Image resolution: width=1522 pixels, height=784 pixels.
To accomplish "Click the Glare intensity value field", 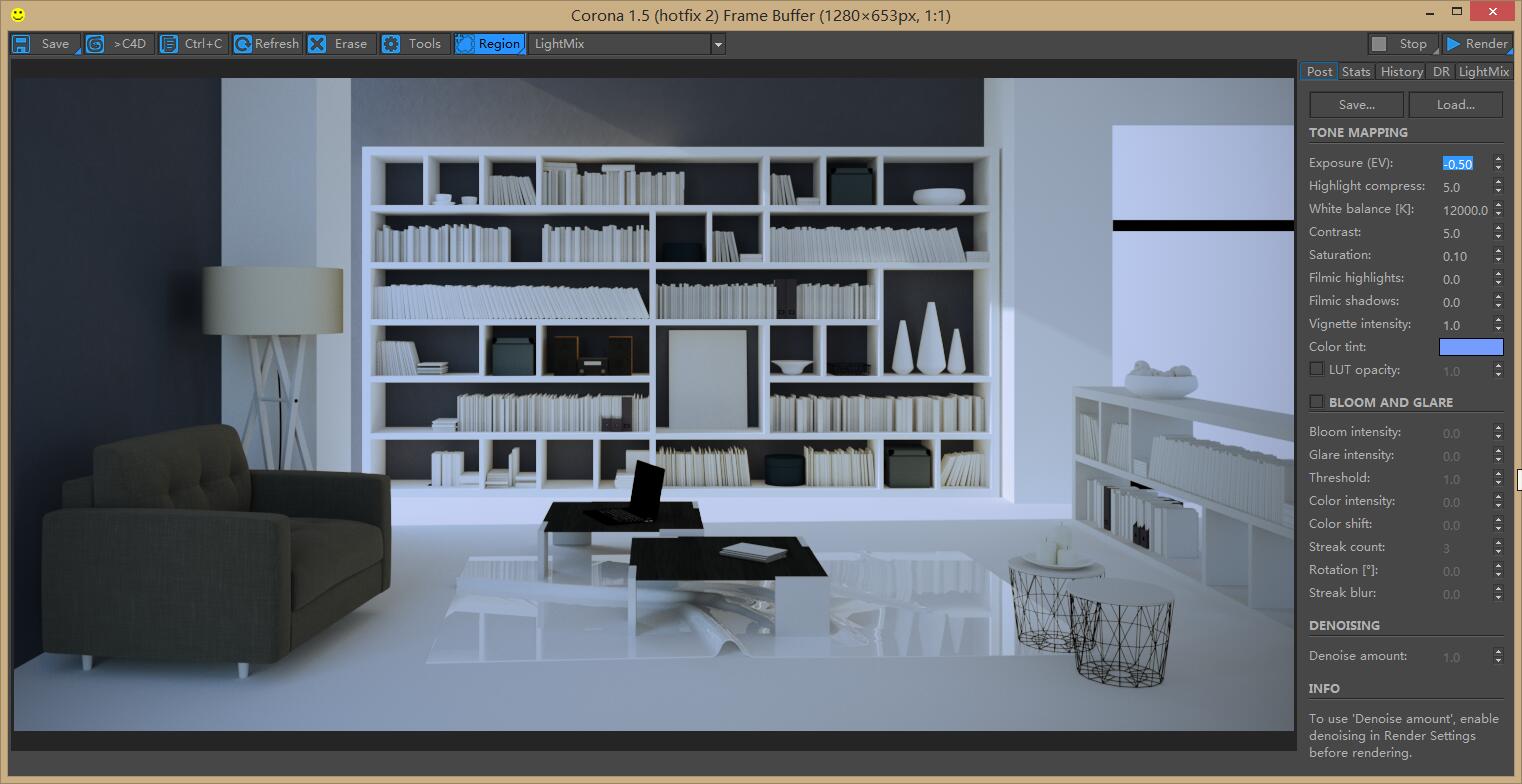I will (x=1465, y=456).
